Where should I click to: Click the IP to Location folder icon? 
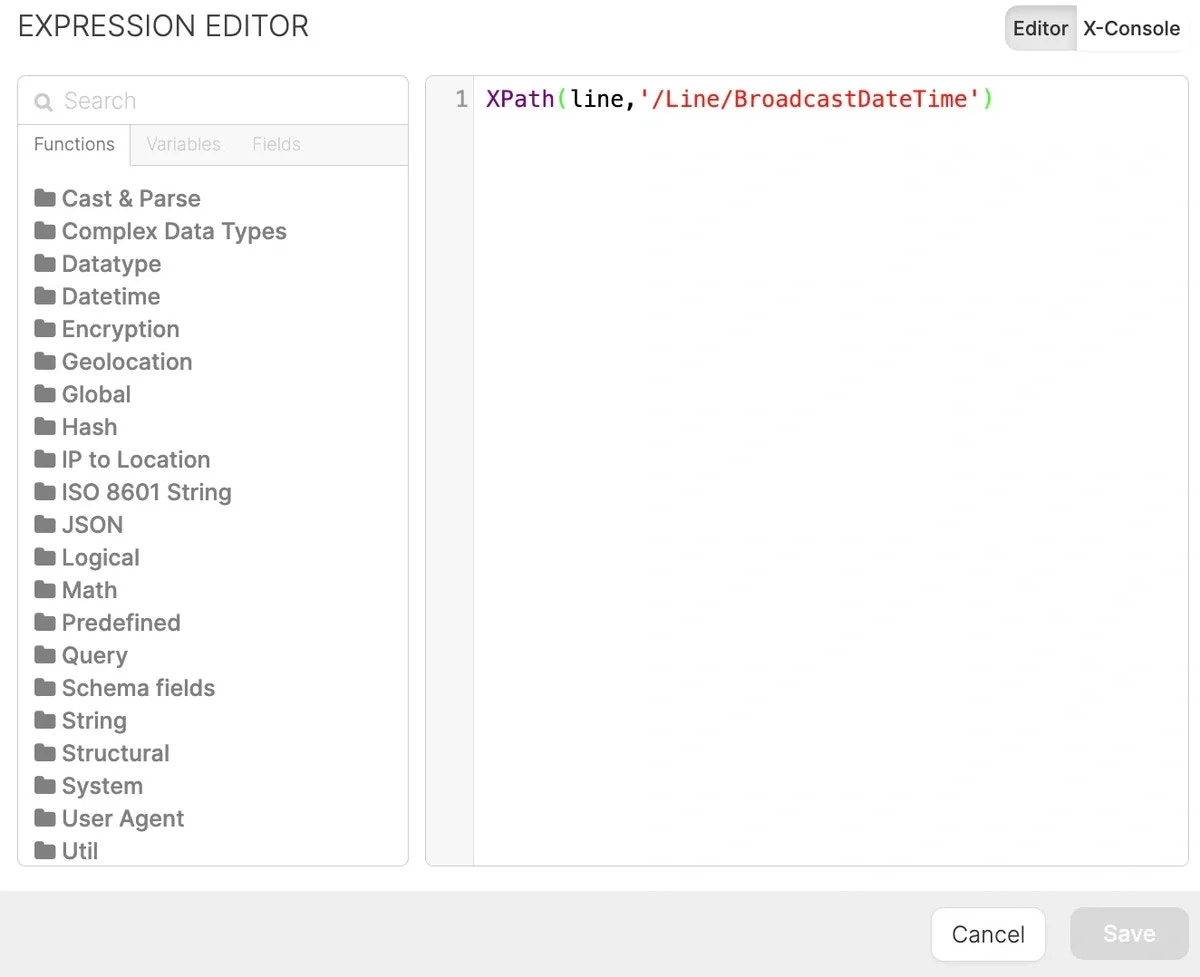[x=44, y=459]
